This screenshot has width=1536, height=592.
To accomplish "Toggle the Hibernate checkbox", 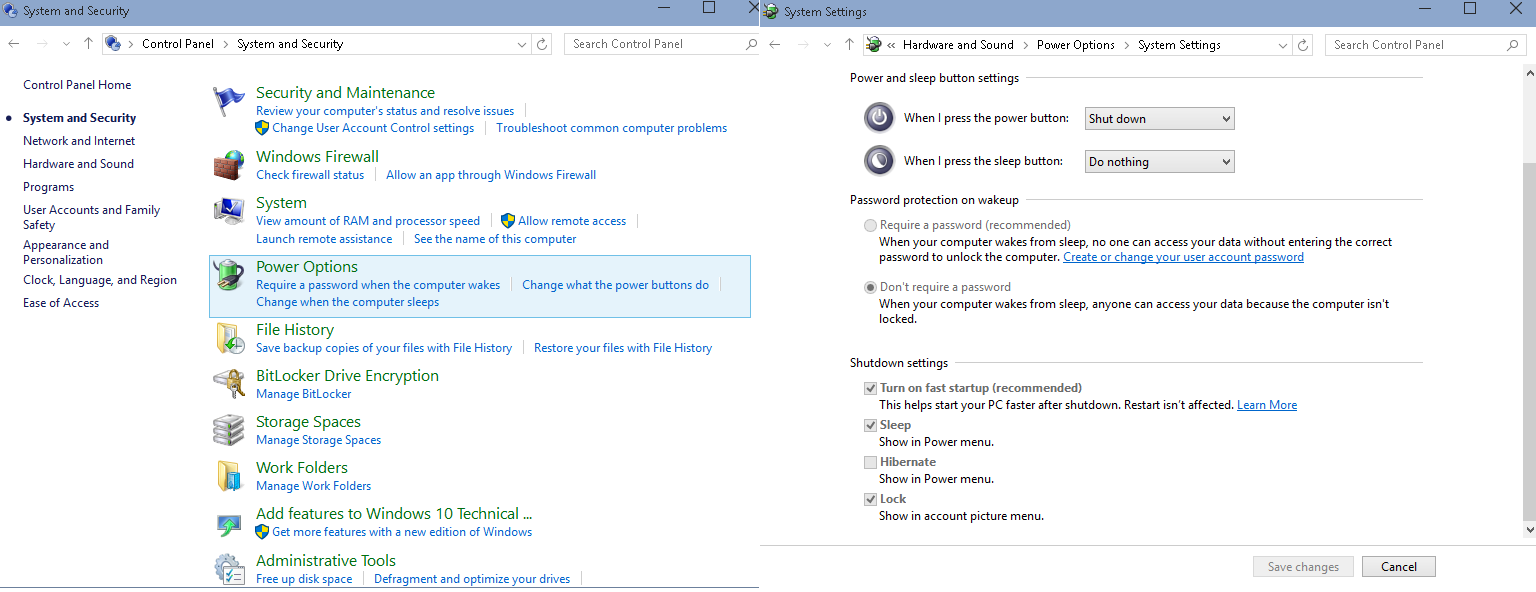I will (870, 462).
